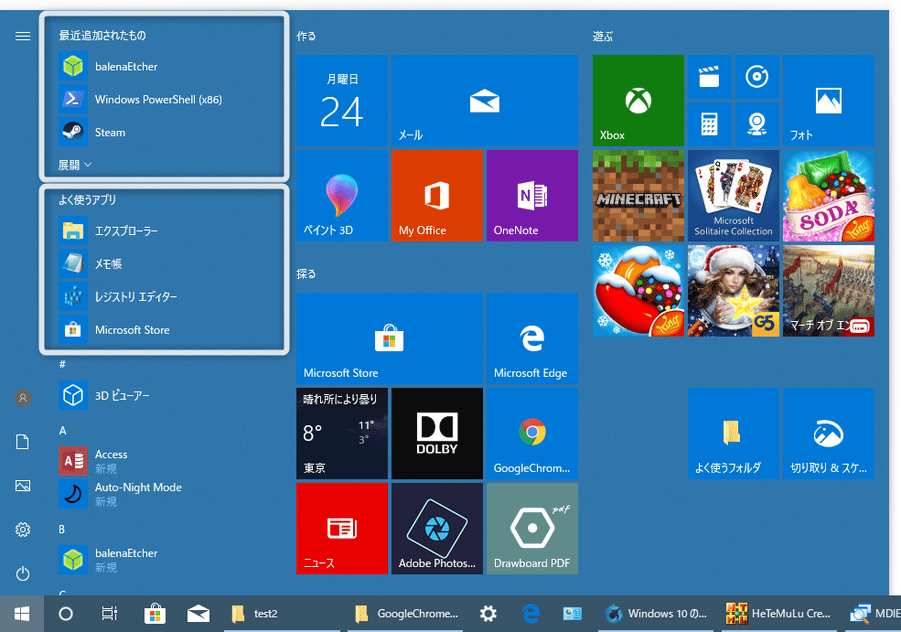Open Microsoft Store in most used list
901x632 pixels.
[165, 330]
